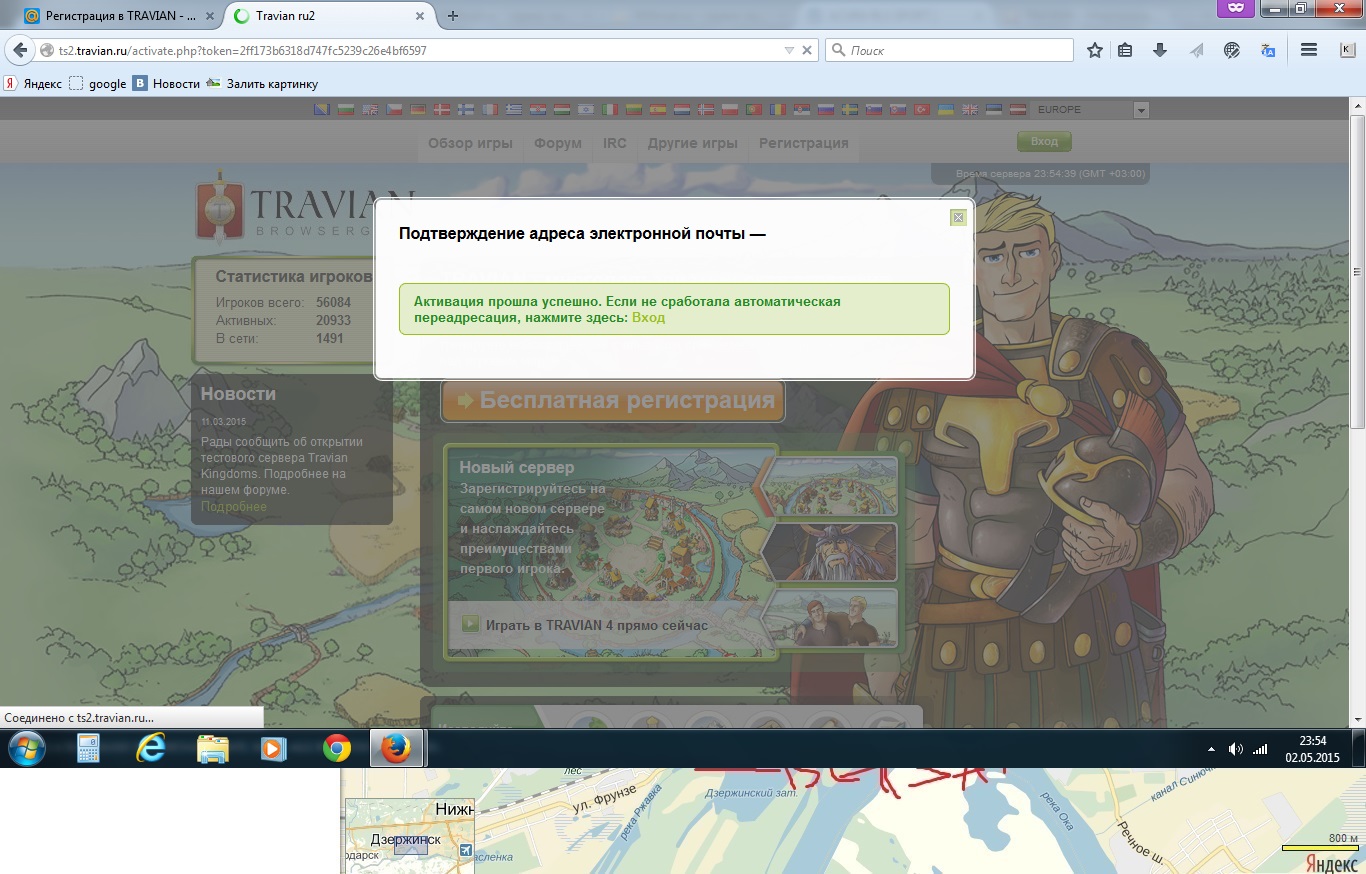Close the Travian ru2 tab
The width and height of the screenshot is (1366, 874).
click(x=419, y=16)
